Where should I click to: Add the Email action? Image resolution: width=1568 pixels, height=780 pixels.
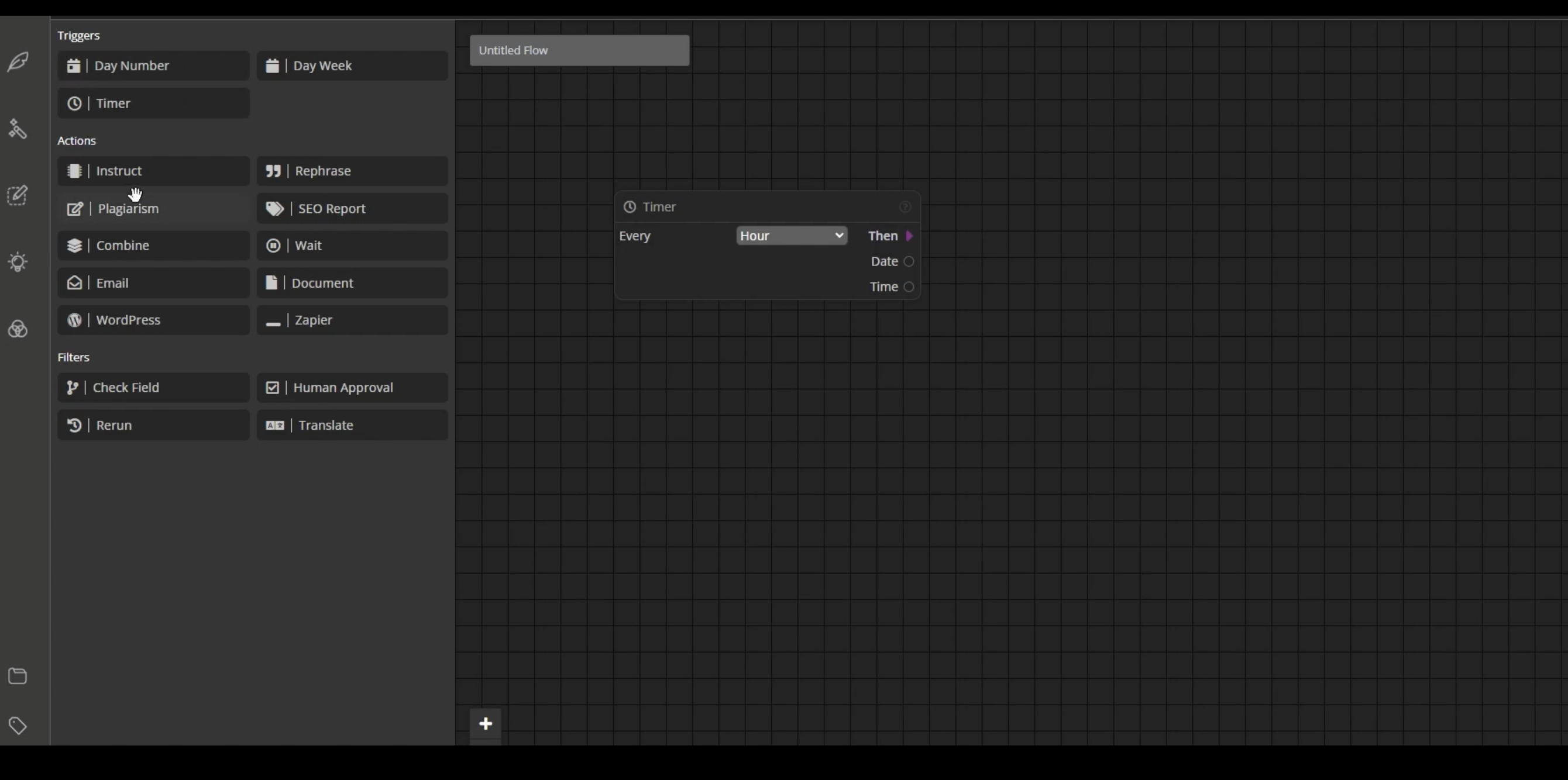click(x=153, y=283)
